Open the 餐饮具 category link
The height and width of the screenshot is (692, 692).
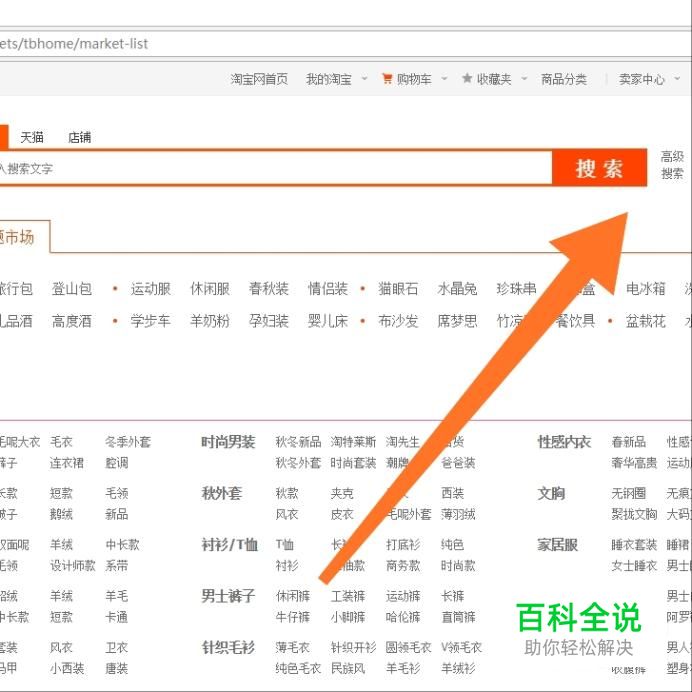(x=575, y=321)
